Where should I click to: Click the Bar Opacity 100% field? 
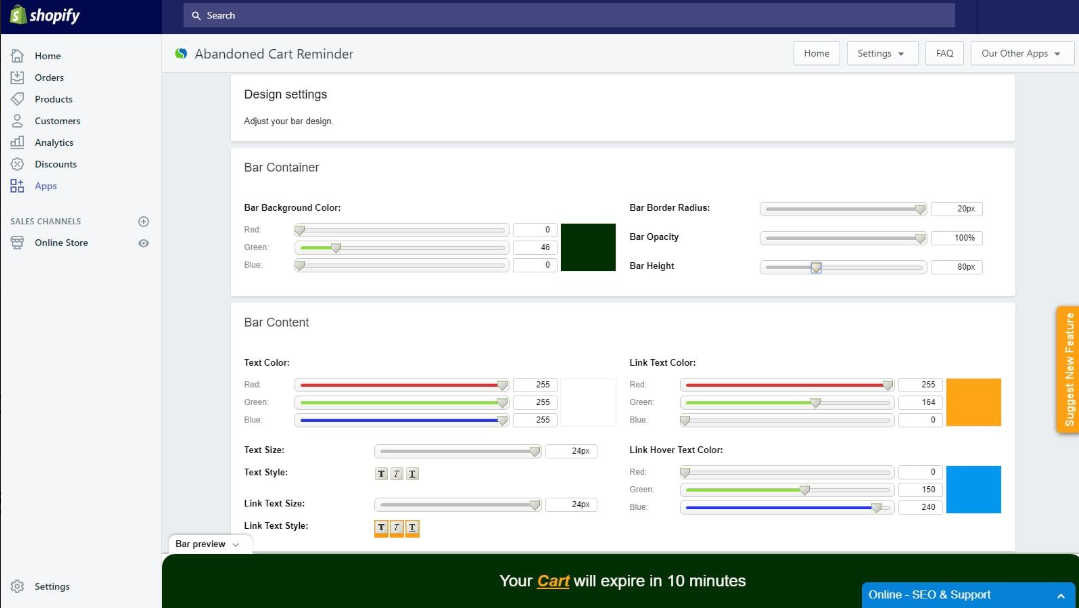(957, 238)
